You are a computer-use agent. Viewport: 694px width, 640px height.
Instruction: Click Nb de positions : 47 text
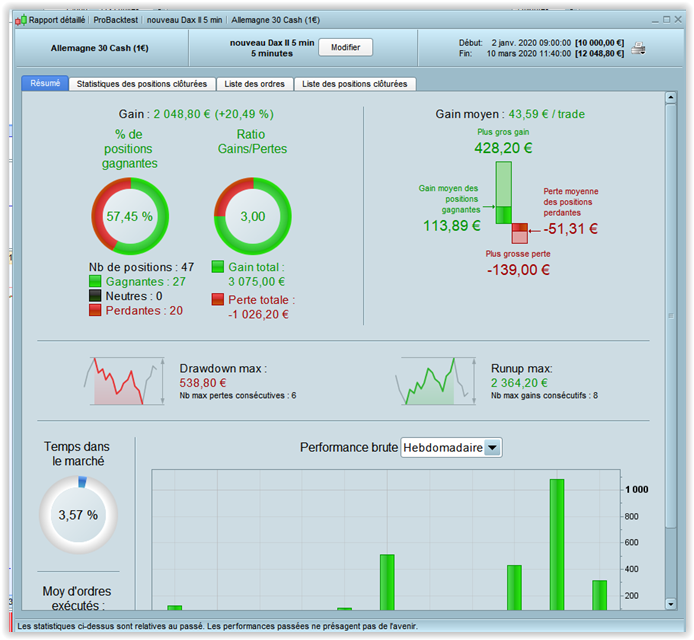[141, 267]
